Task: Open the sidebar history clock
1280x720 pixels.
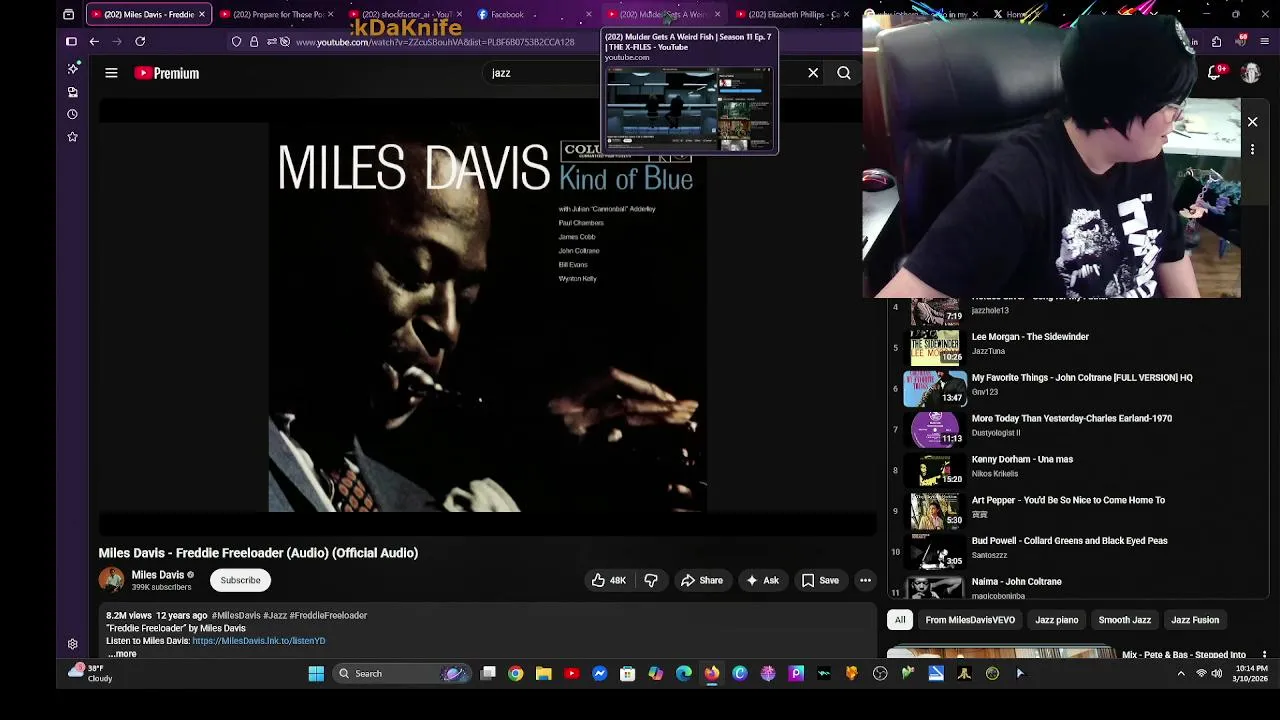Action: (72, 114)
